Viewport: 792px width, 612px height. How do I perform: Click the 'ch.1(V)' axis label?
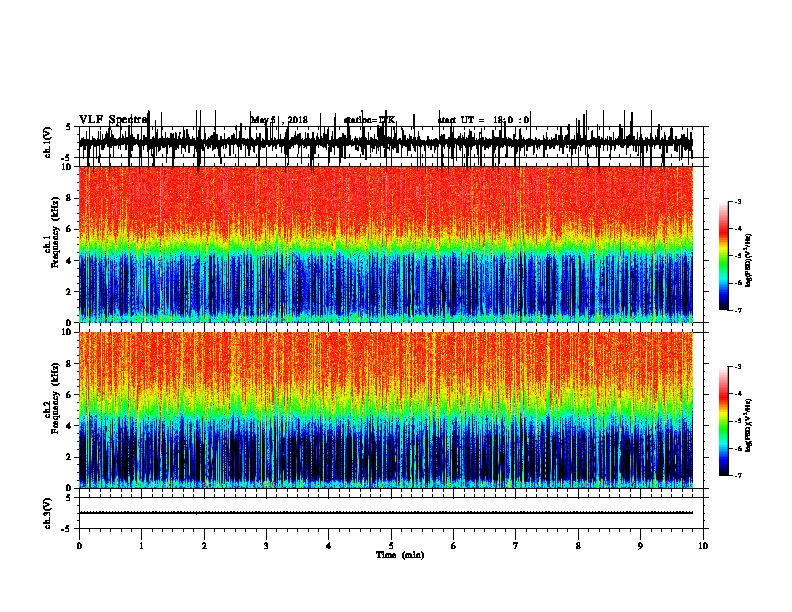48,142
